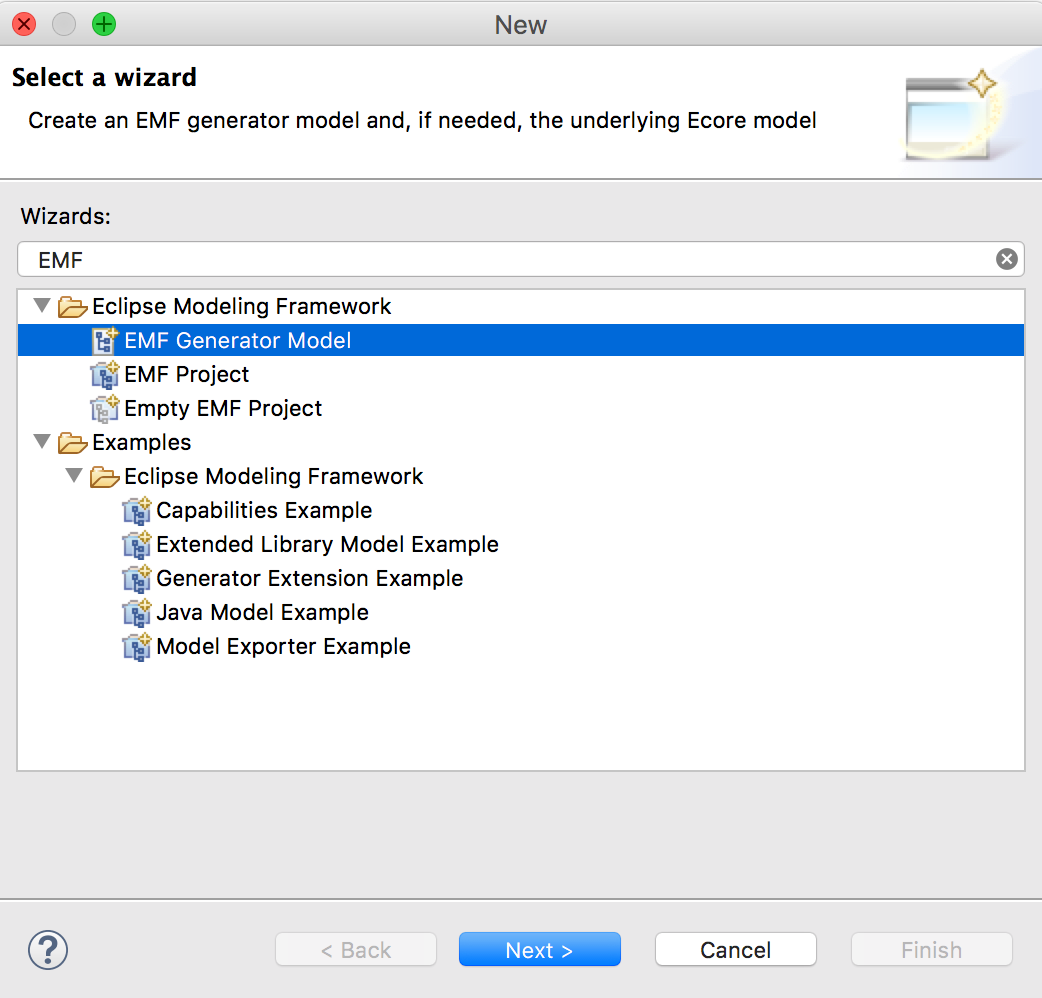Select the Extended Library Model Example entry
The width and height of the screenshot is (1042, 998).
[327, 544]
